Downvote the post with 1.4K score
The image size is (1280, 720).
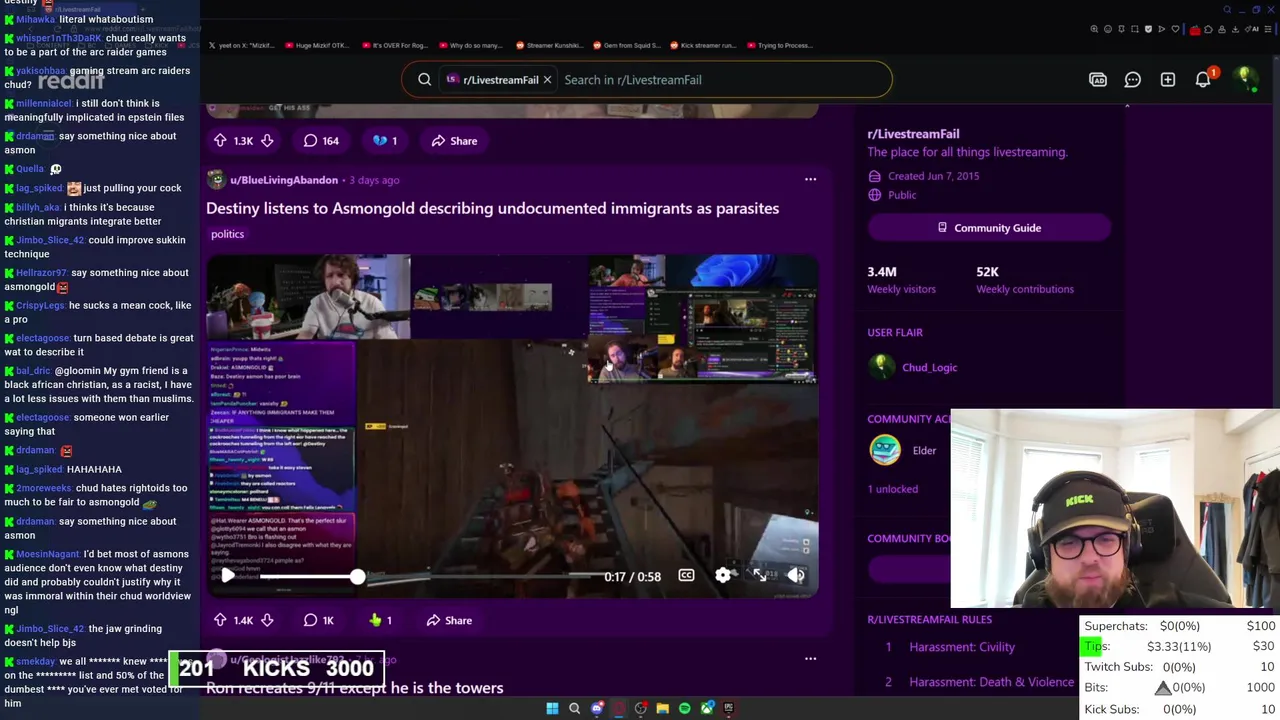point(267,620)
